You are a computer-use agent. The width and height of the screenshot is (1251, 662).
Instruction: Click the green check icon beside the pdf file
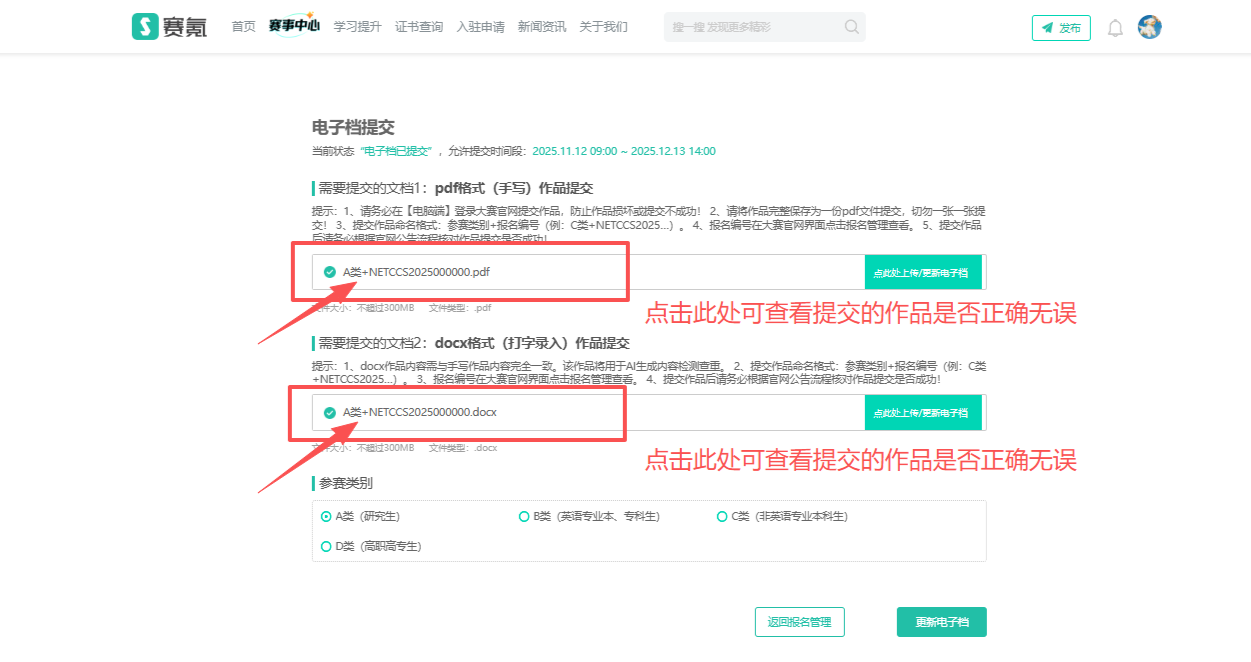(x=330, y=272)
